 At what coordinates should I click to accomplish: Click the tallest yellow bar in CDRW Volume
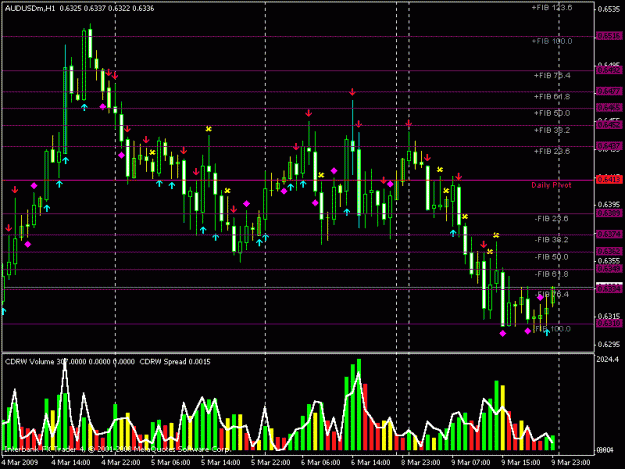[503, 418]
